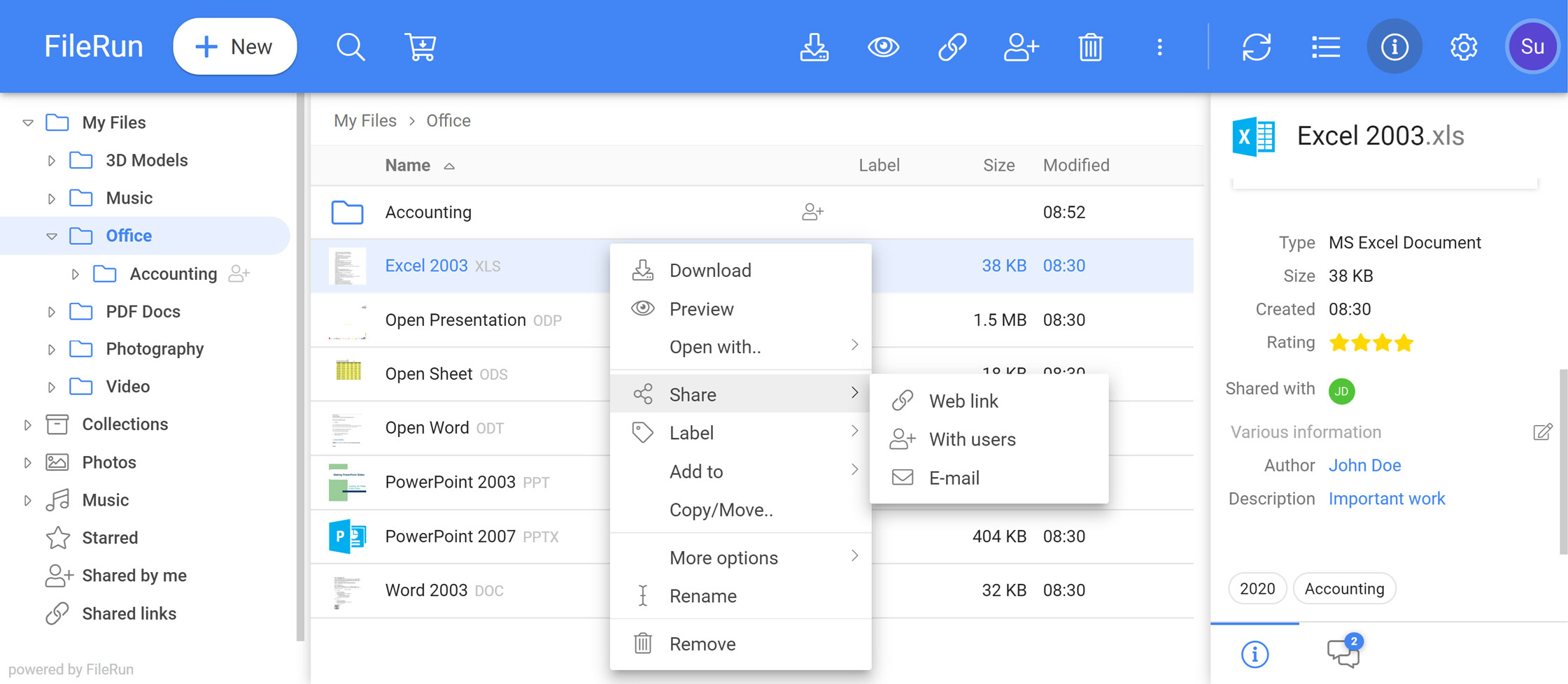Set the rating to five stars
This screenshot has height=684, width=1568.
(x=1424, y=343)
